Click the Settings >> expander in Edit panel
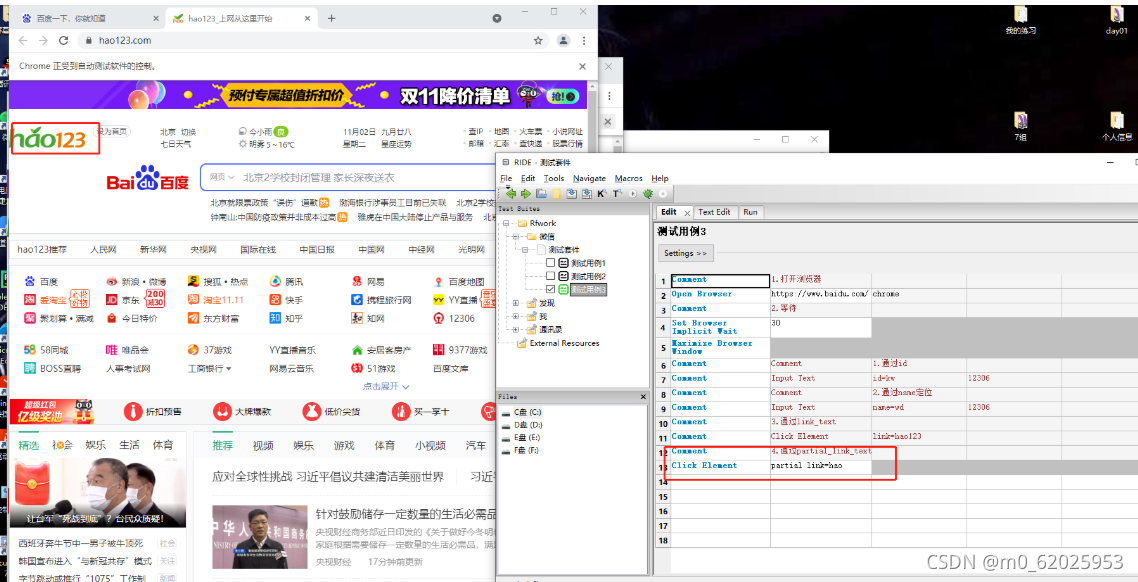 point(685,252)
